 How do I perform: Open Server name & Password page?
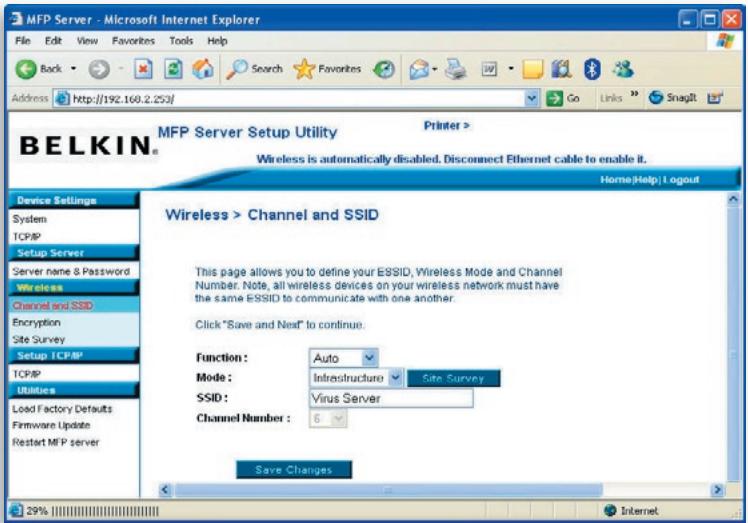[x=71, y=272]
